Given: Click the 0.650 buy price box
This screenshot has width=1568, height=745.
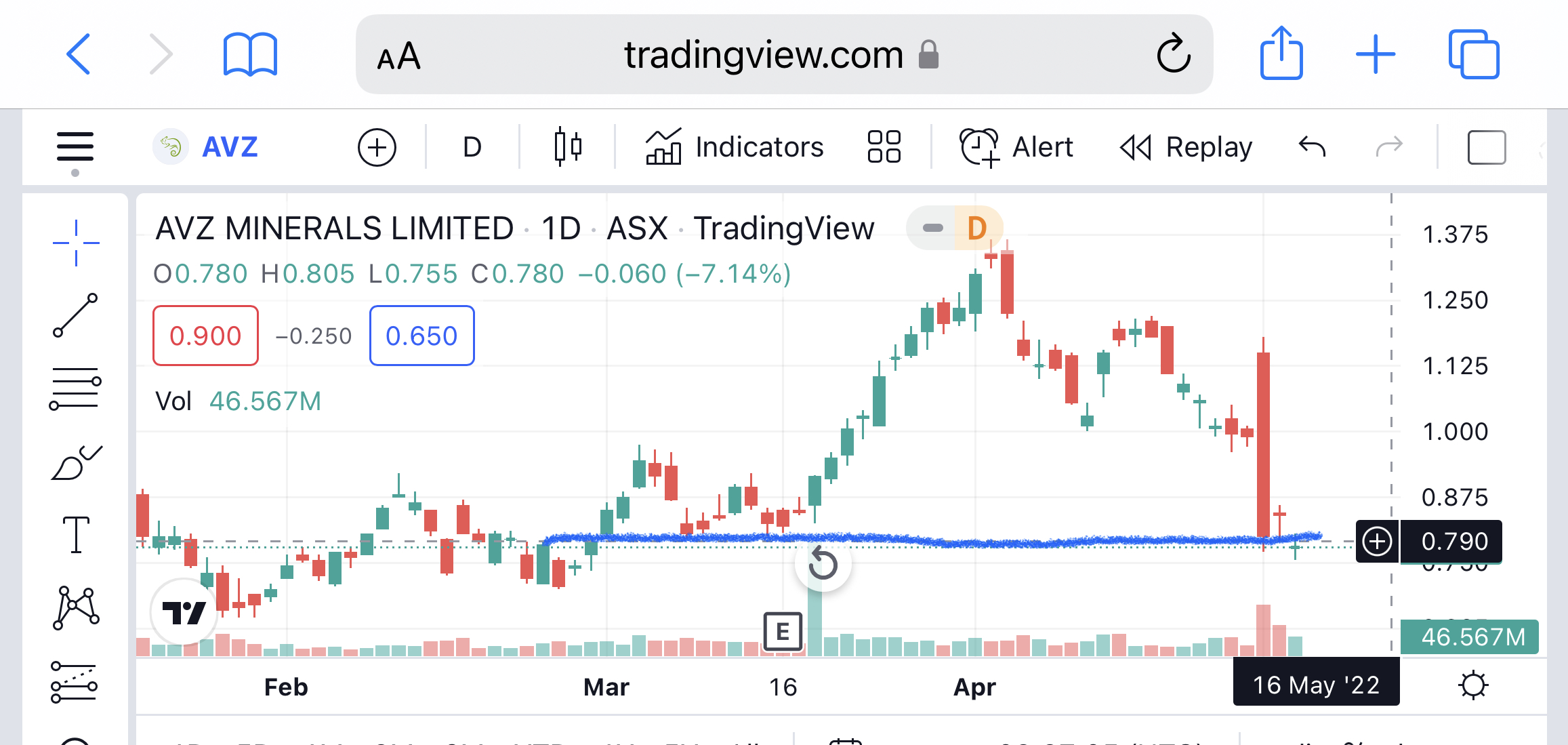Looking at the screenshot, I should coord(421,336).
